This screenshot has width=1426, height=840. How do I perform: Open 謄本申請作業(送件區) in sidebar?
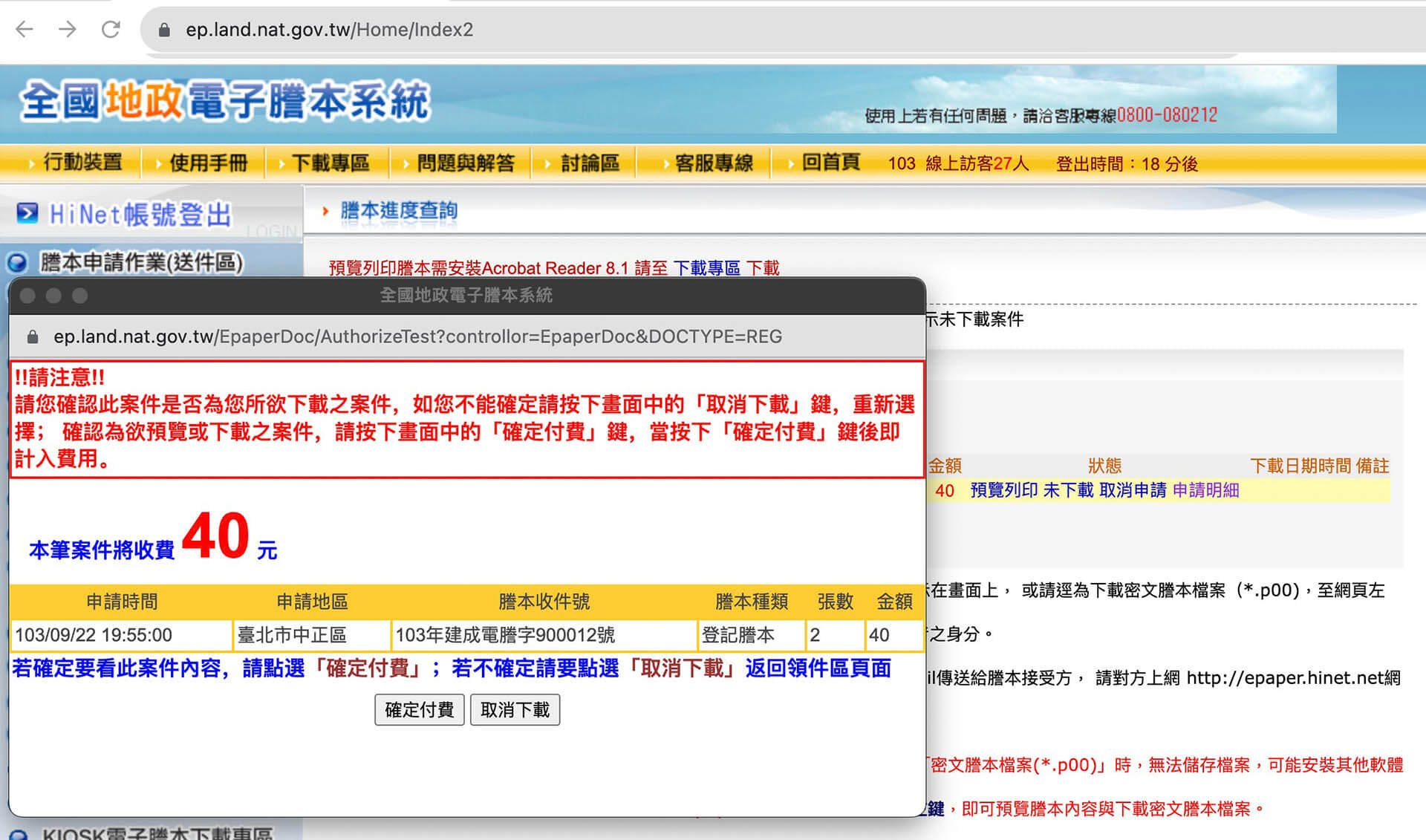pos(141,262)
